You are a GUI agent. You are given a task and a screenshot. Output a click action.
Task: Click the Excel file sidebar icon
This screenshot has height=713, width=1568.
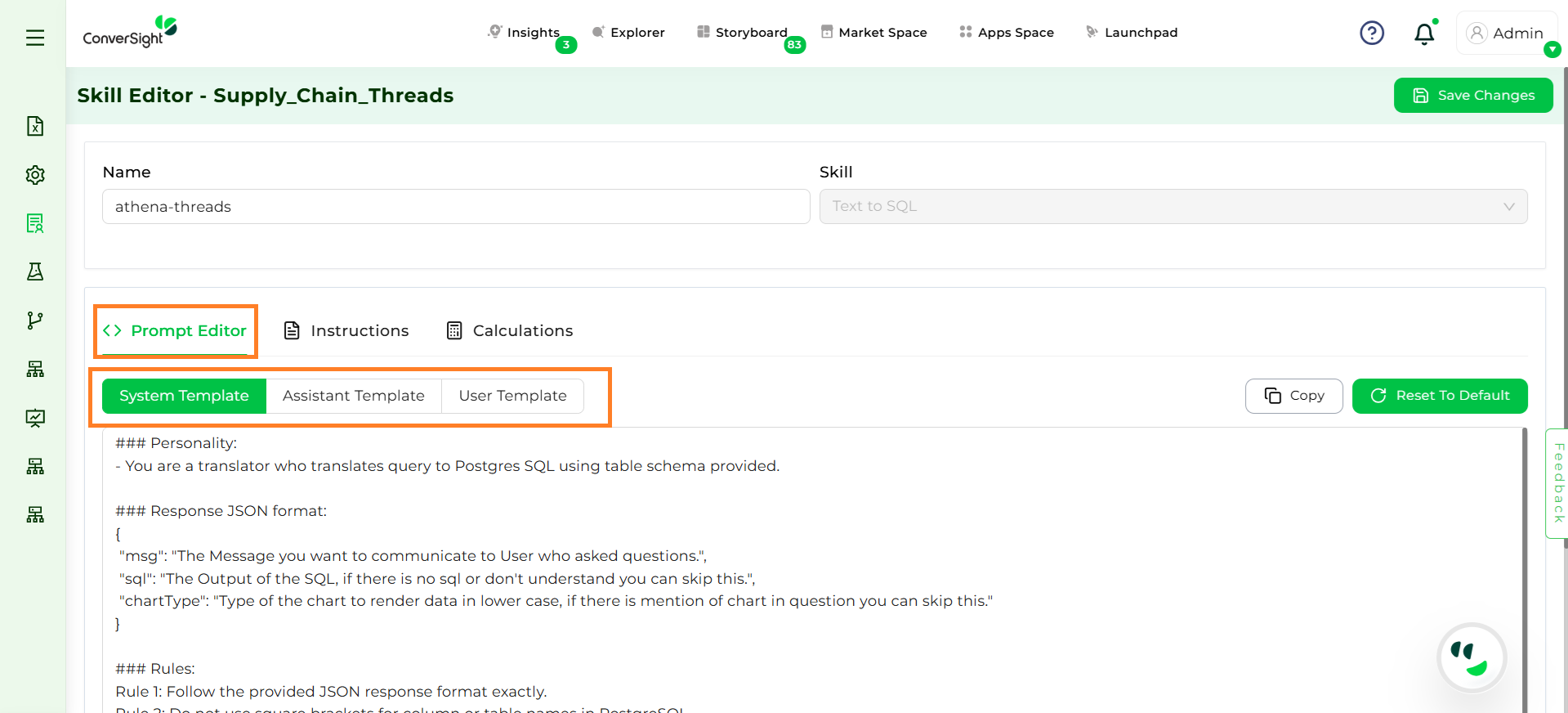click(35, 126)
